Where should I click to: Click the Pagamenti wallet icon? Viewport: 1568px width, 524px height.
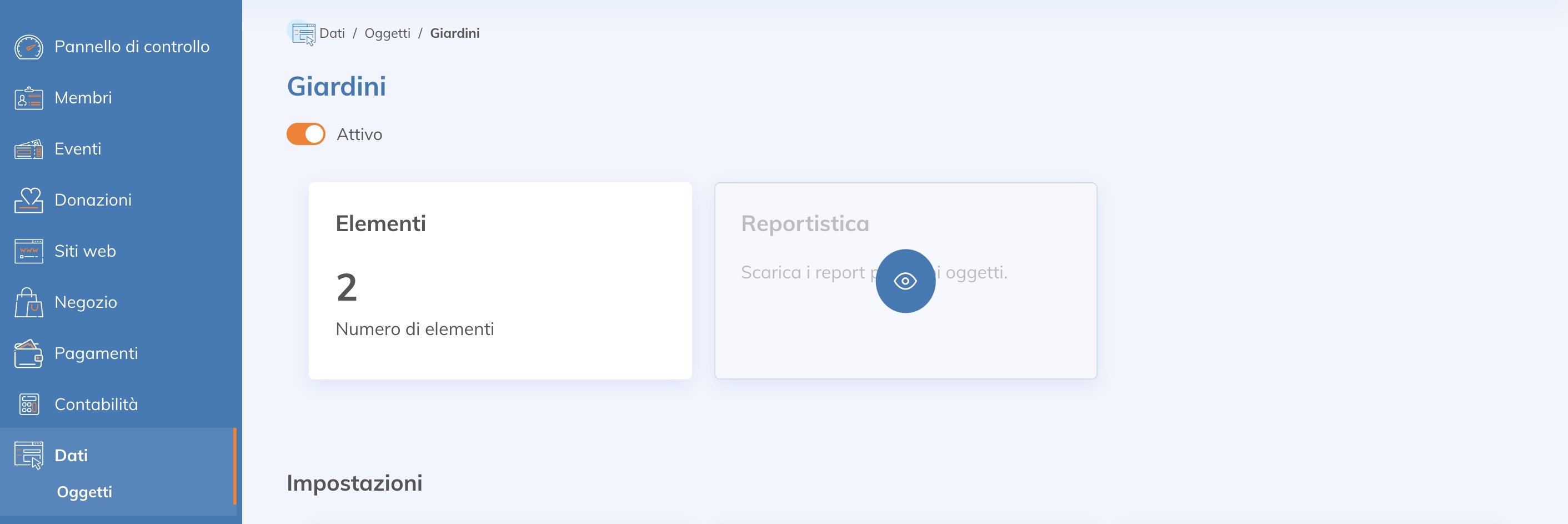tap(29, 353)
